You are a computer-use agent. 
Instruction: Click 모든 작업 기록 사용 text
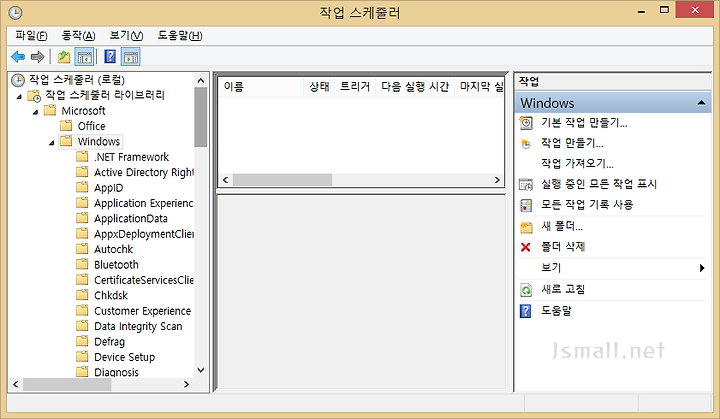tap(587, 204)
